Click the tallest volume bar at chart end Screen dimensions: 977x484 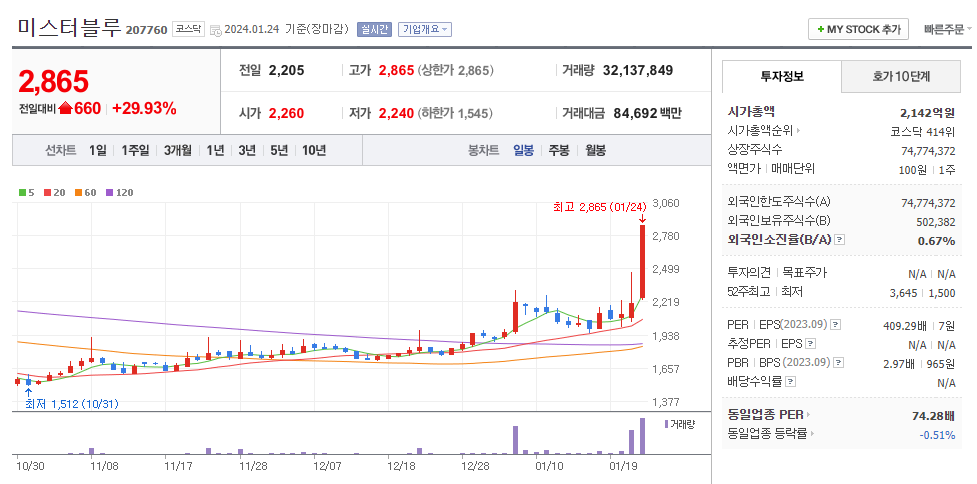coord(642,436)
